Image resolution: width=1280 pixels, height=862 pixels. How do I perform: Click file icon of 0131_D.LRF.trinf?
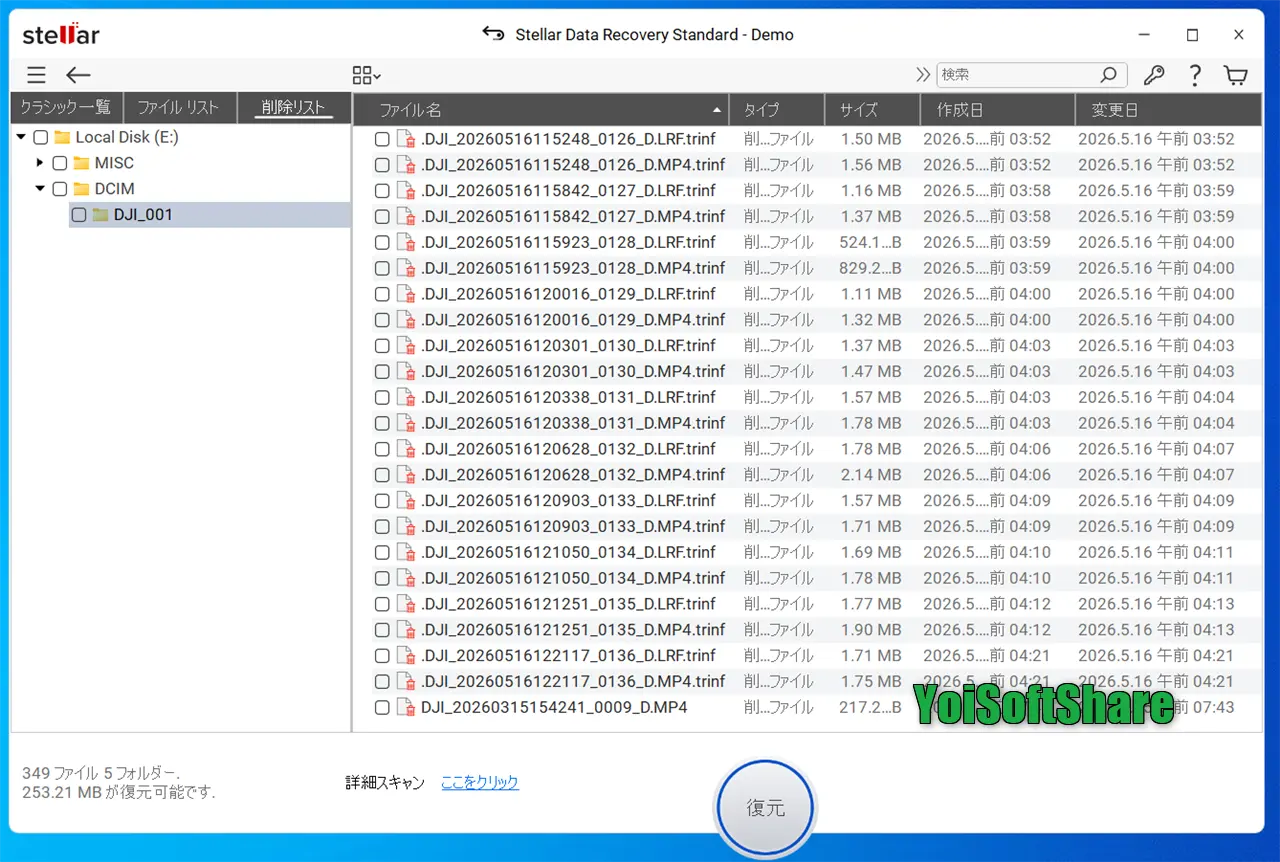(406, 397)
